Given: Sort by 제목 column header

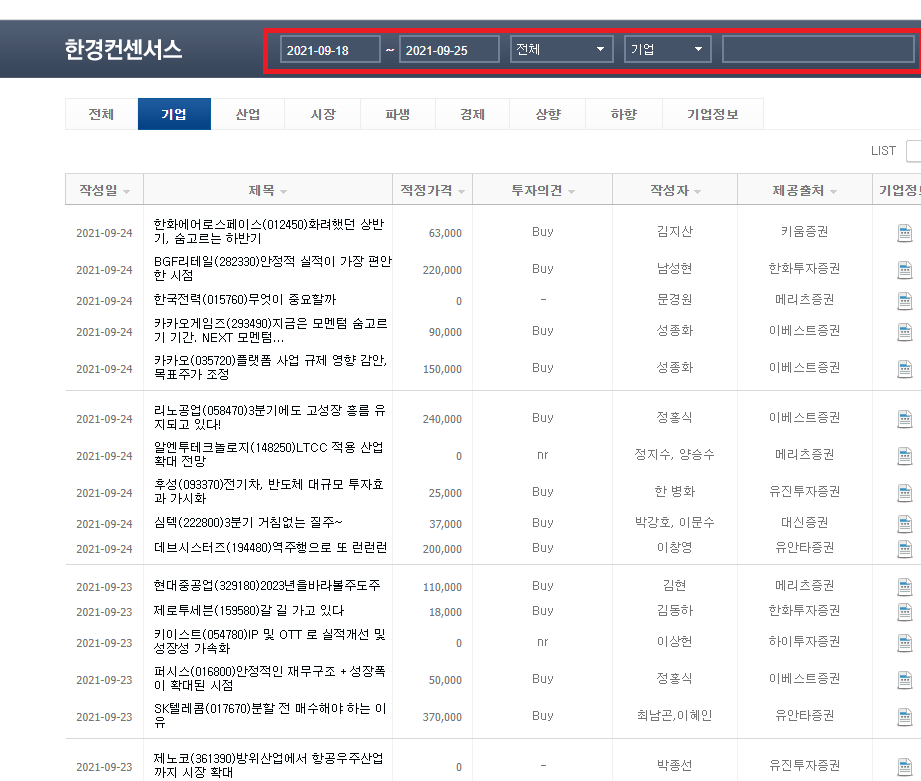Looking at the screenshot, I should tap(267, 190).
